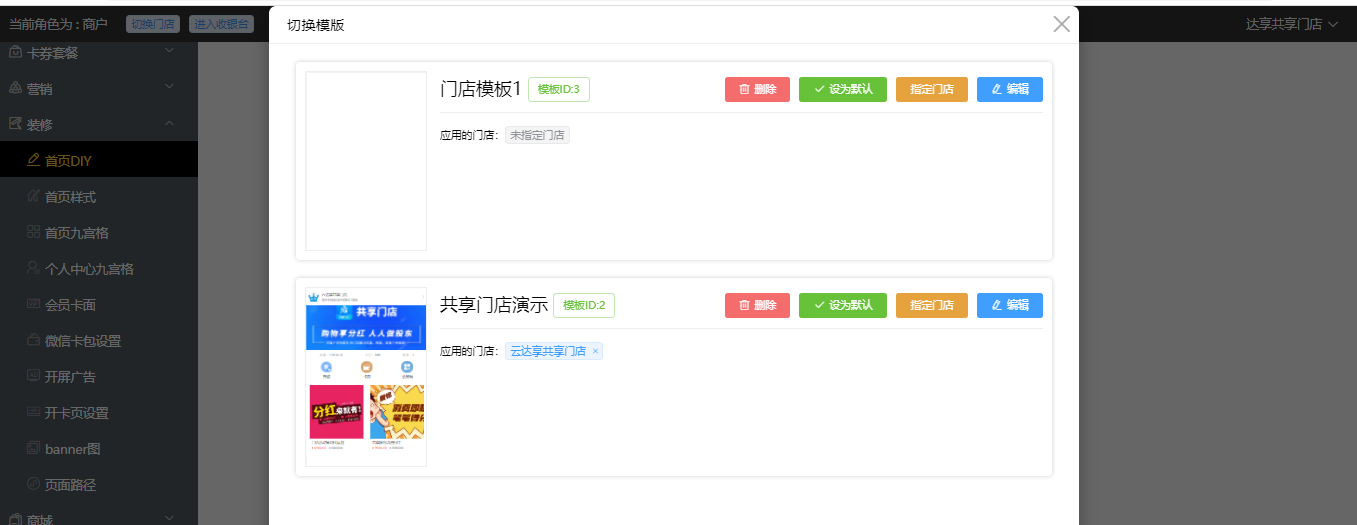Delete 门店模板1 using the red 删除 button

tap(757, 89)
